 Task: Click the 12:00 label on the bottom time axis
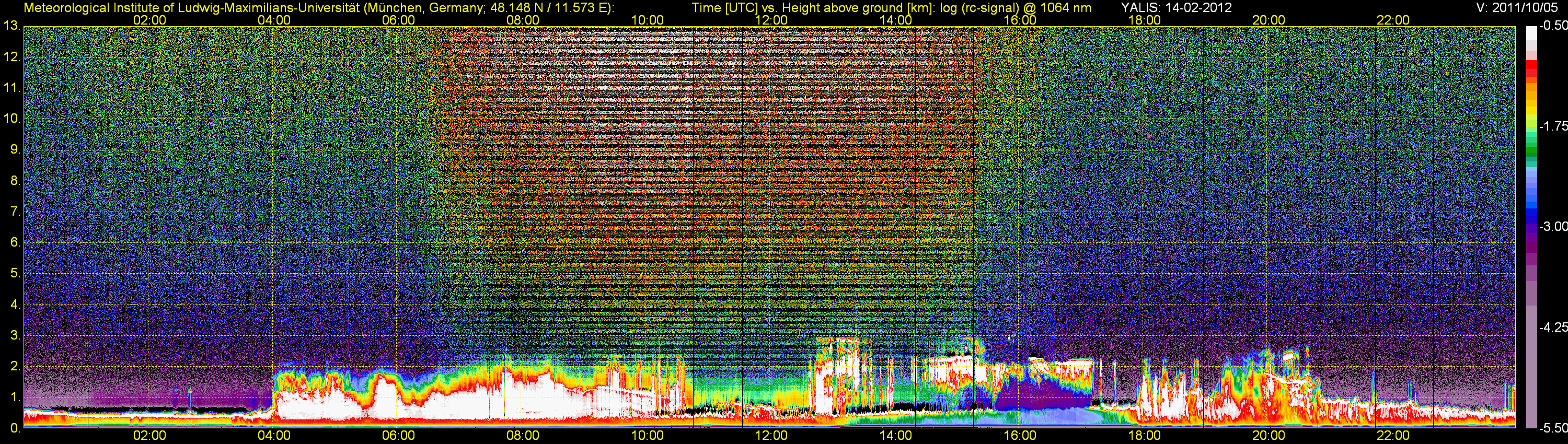point(771,436)
